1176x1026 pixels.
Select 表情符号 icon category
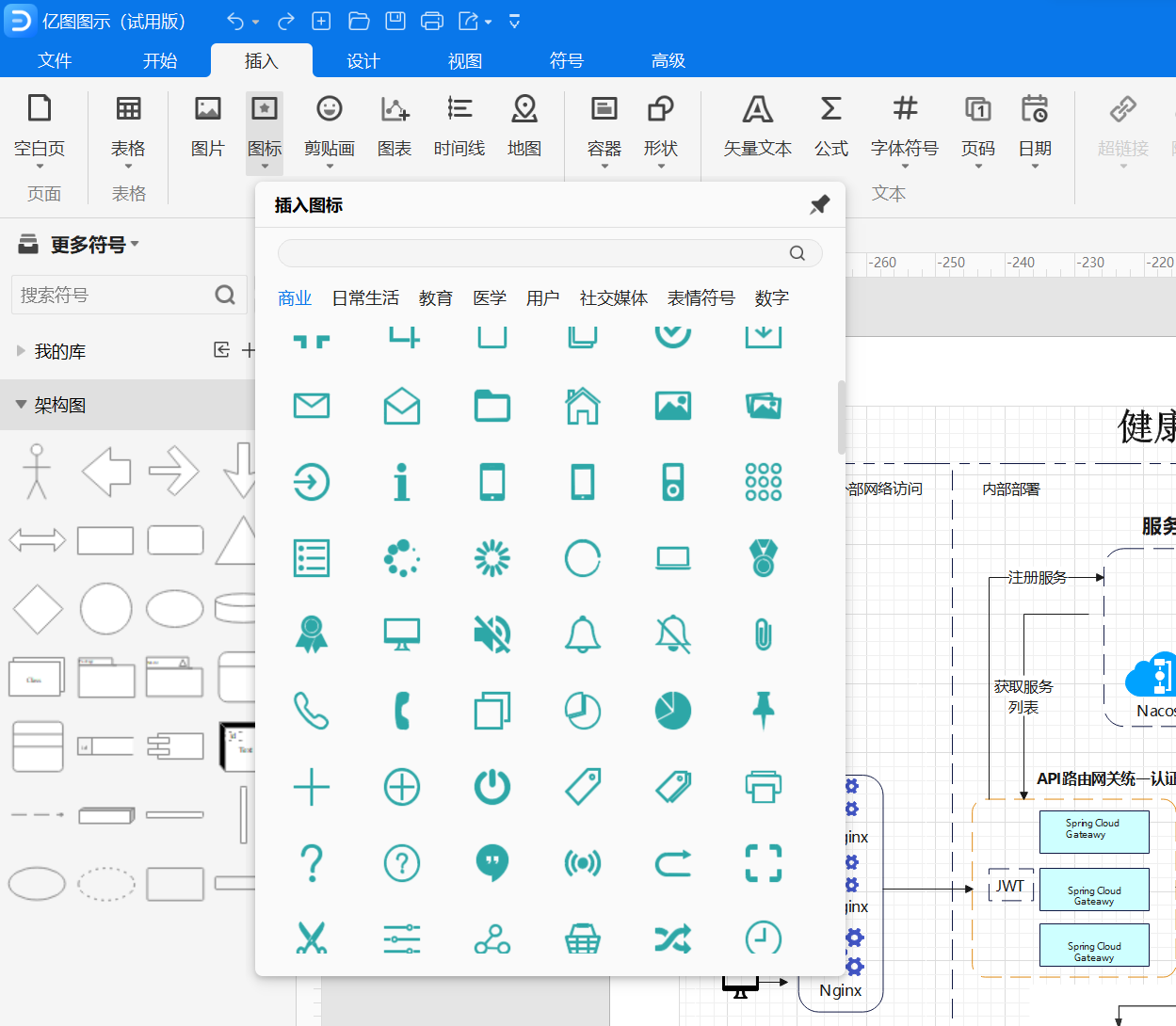(701, 297)
